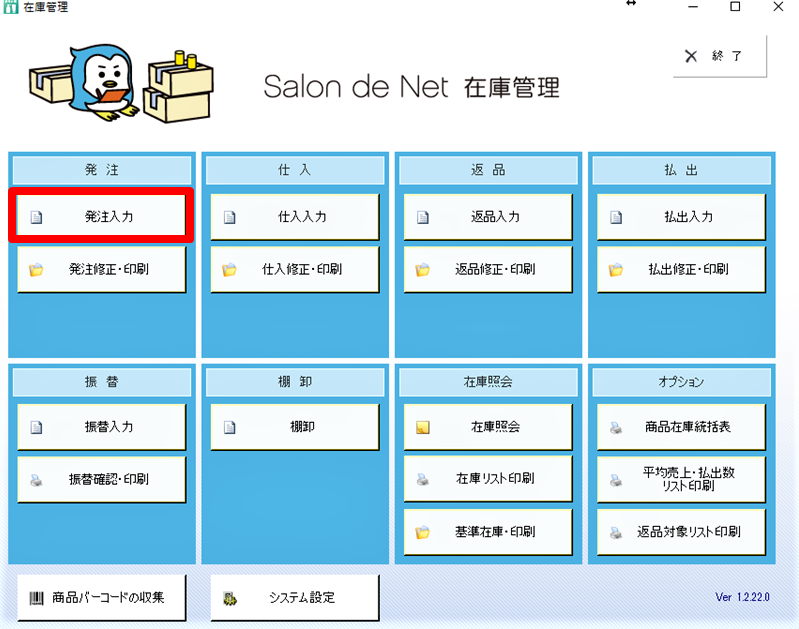Click the 仕入 section header
Screen dimensions: 799x629
[295, 170]
